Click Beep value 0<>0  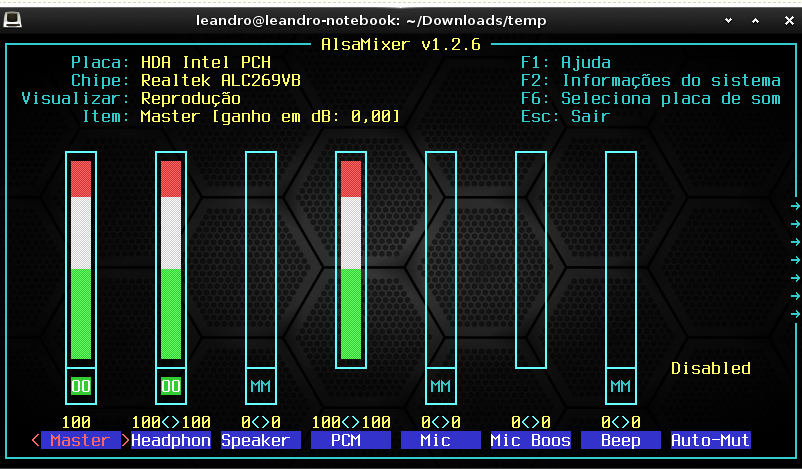click(x=621, y=422)
